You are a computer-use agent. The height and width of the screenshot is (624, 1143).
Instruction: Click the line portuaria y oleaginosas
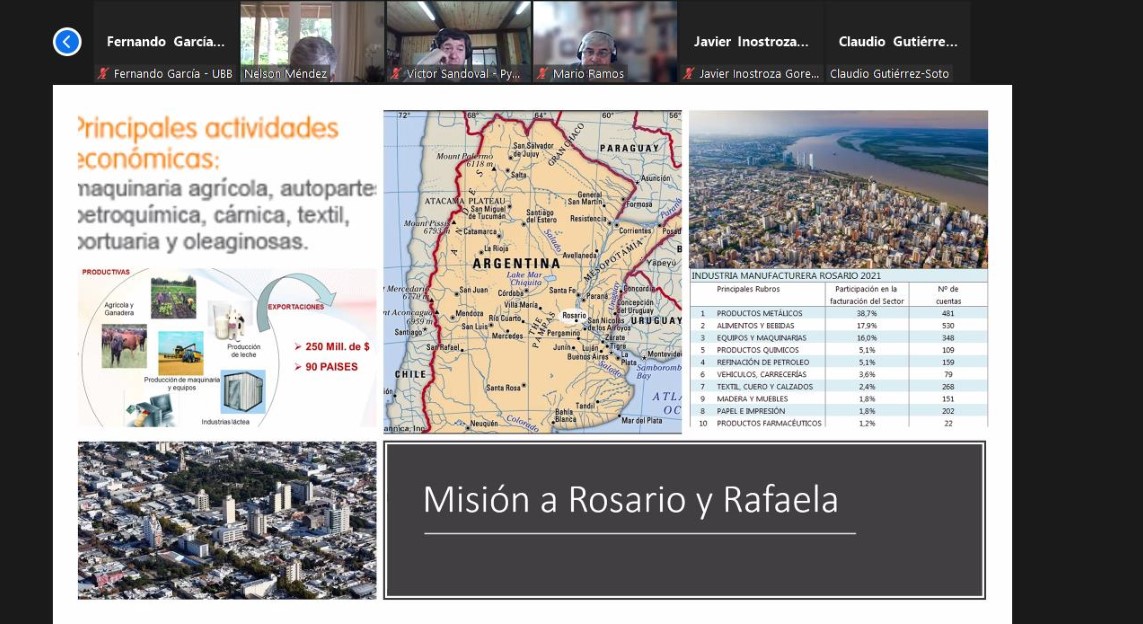point(193,241)
